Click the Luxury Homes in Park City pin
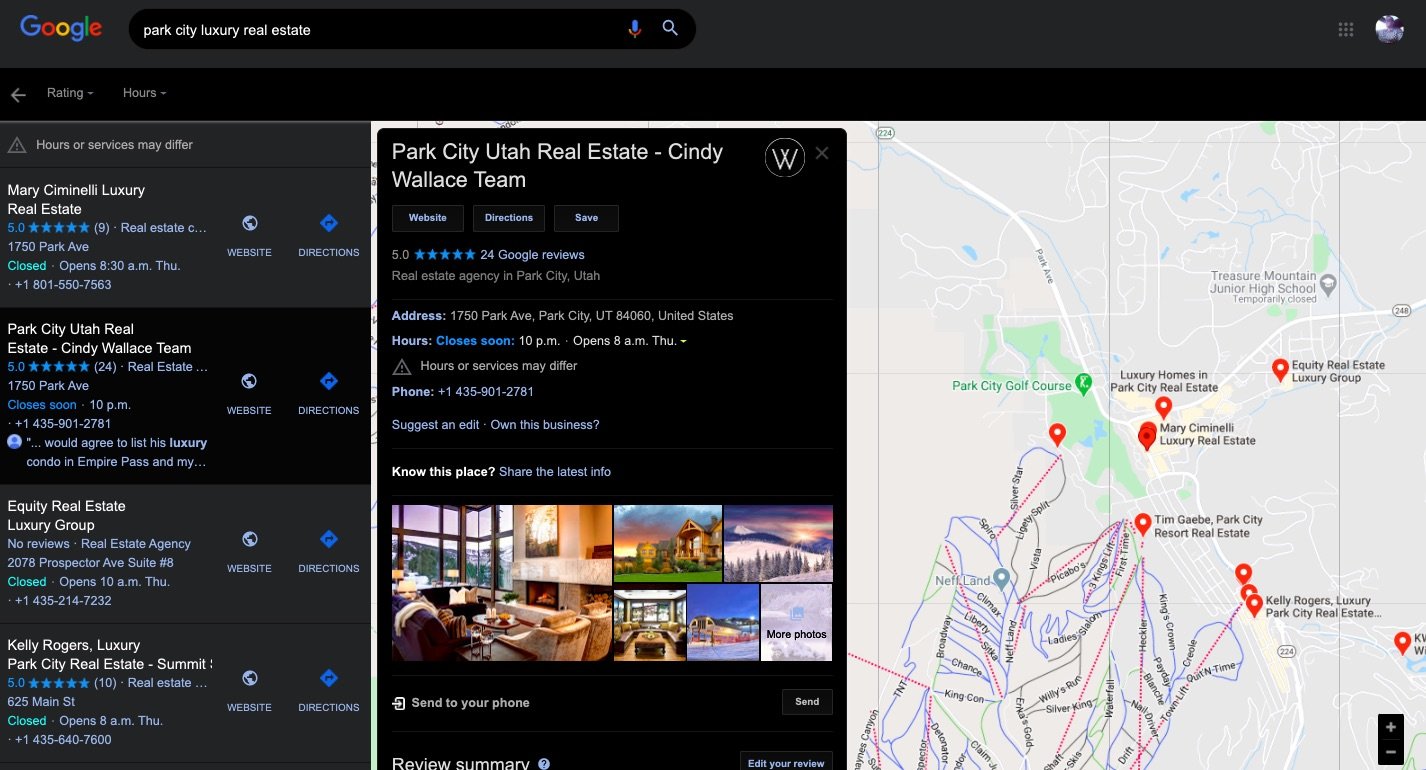The image size is (1426, 770). 1163,407
